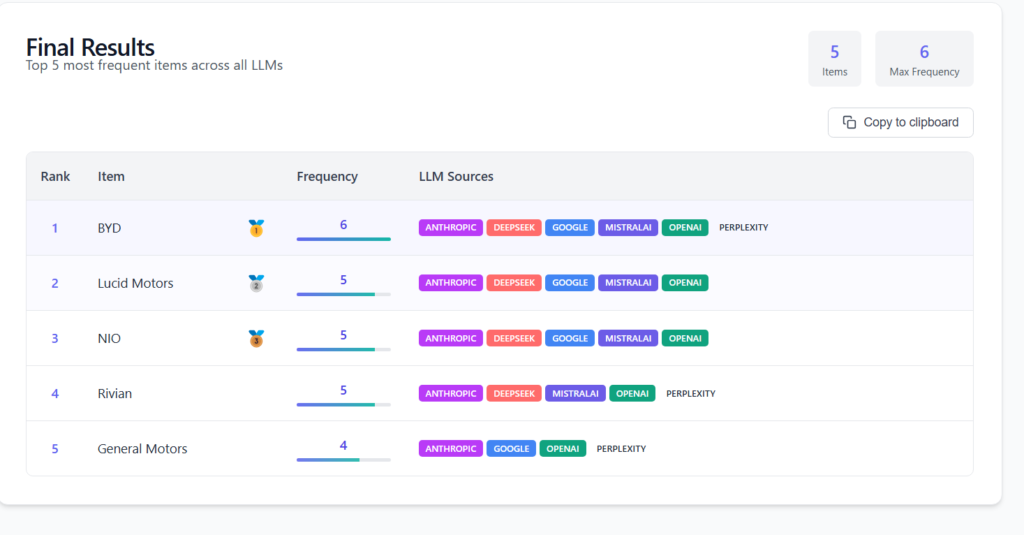Click the PERPLEXITY tag in General Motors row
1024x535 pixels.
[621, 449]
